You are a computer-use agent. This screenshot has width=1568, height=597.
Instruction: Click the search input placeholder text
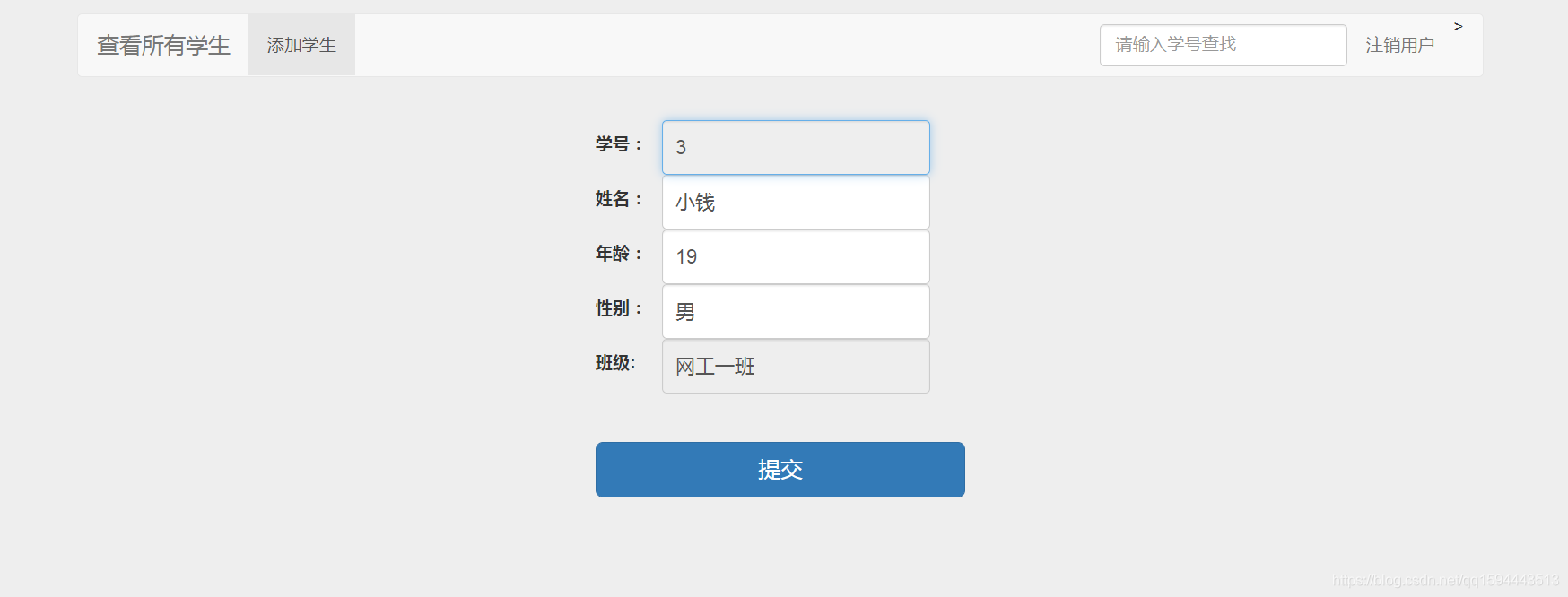pos(1173,45)
